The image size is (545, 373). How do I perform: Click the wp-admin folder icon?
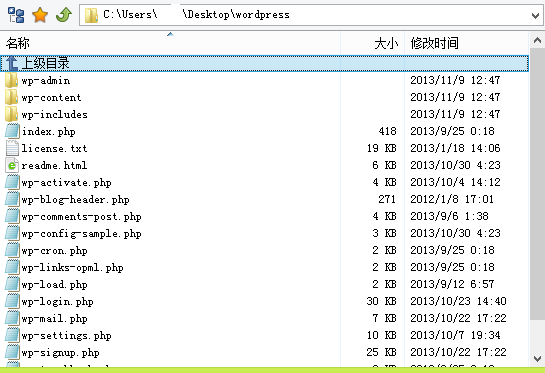click(11, 80)
